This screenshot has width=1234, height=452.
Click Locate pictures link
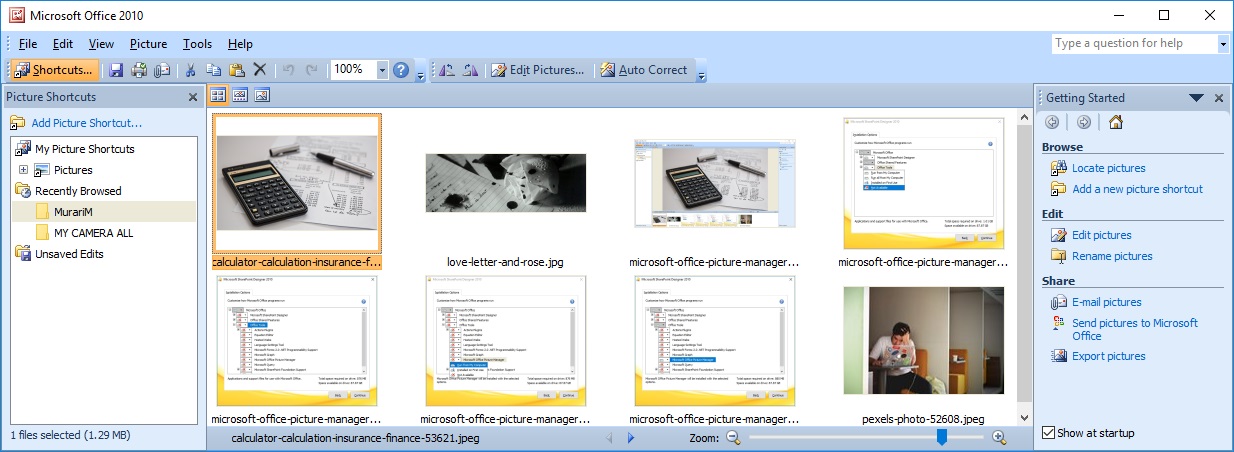[1108, 168]
